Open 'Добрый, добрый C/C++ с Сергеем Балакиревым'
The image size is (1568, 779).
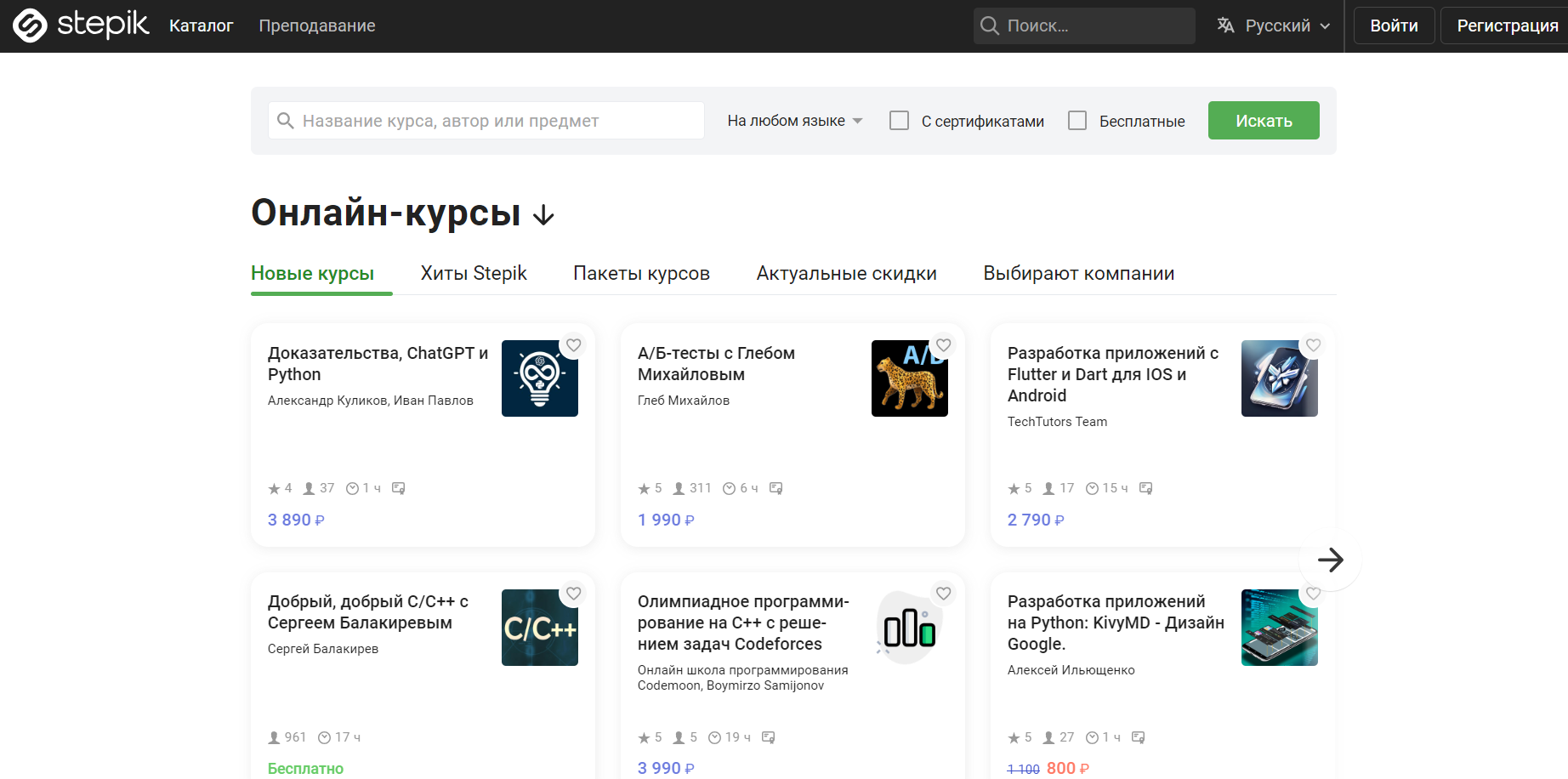coord(368,611)
